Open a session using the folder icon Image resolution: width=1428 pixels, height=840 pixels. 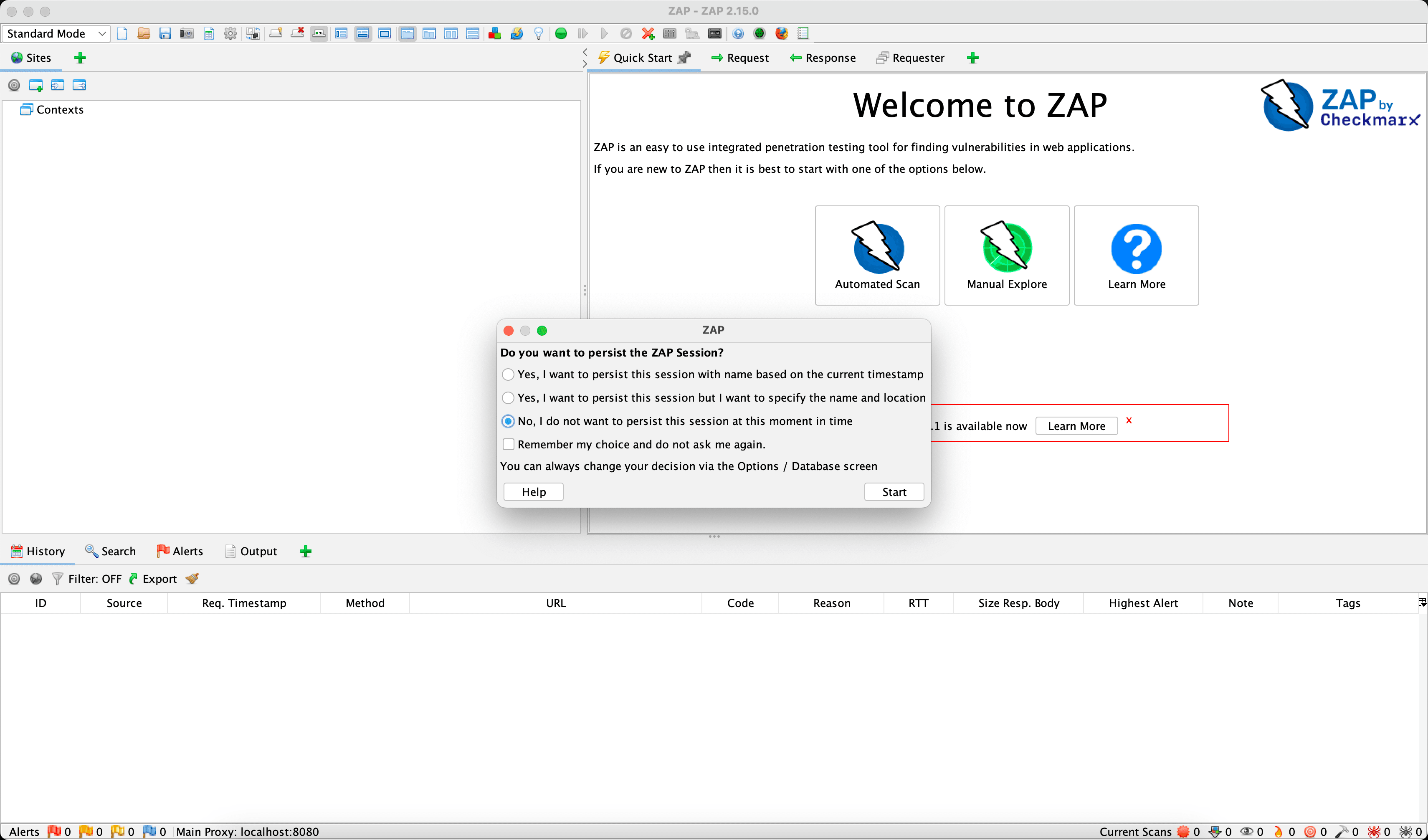[143, 33]
